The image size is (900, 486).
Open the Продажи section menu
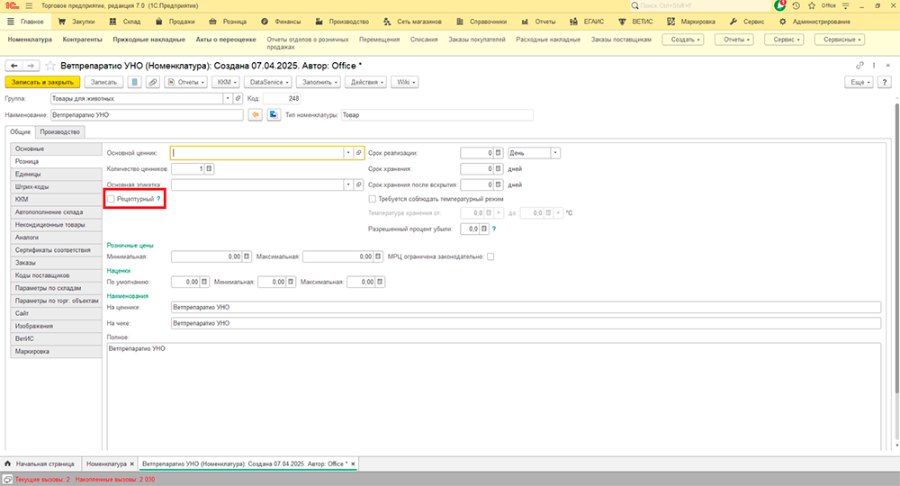pyautogui.click(x=175, y=22)
